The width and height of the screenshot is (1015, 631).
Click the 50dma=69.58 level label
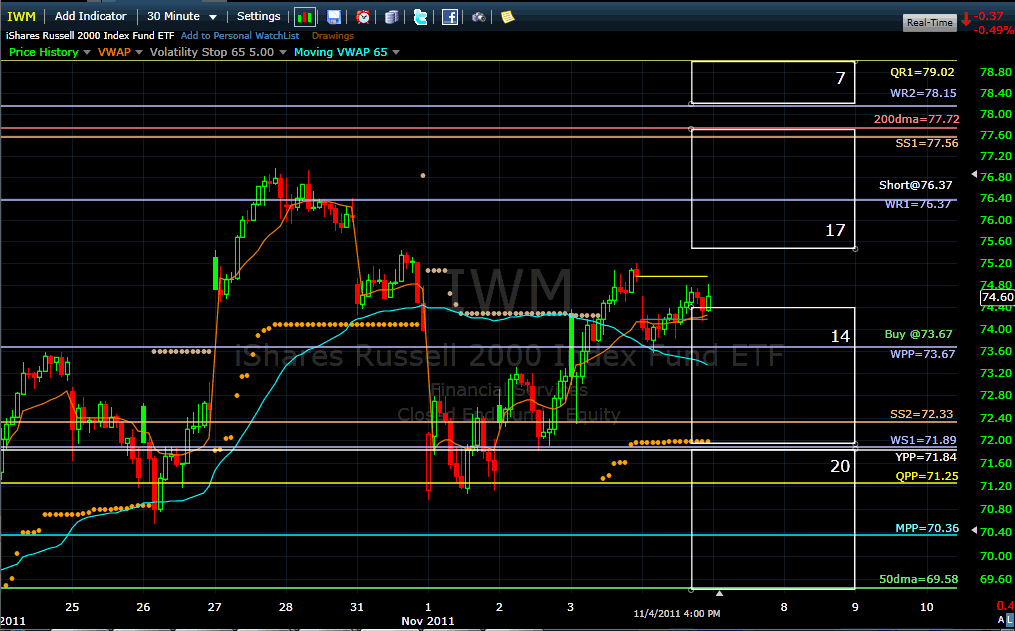tap(919, 579)
